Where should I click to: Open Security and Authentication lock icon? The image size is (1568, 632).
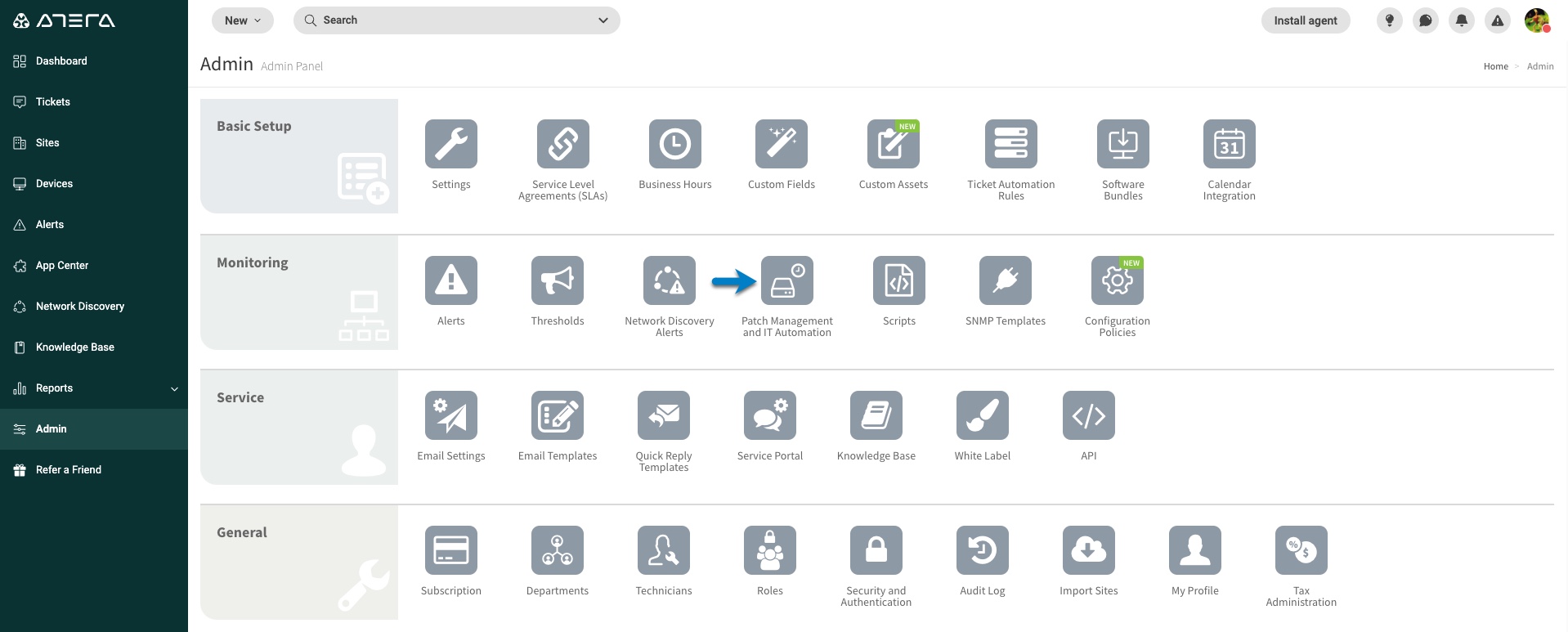tap(876, 550)
